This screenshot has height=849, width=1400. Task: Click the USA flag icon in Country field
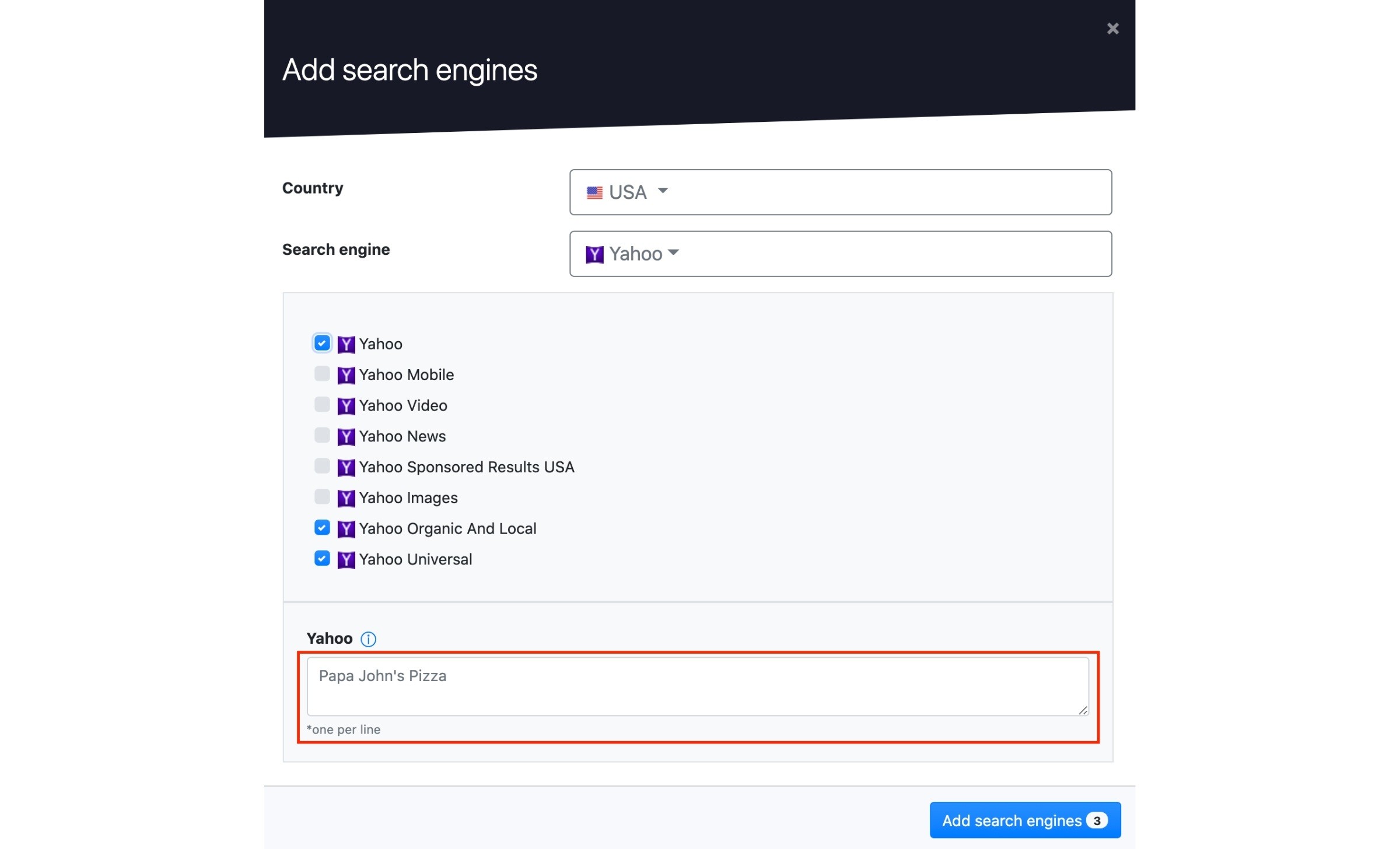pos(594,192)
